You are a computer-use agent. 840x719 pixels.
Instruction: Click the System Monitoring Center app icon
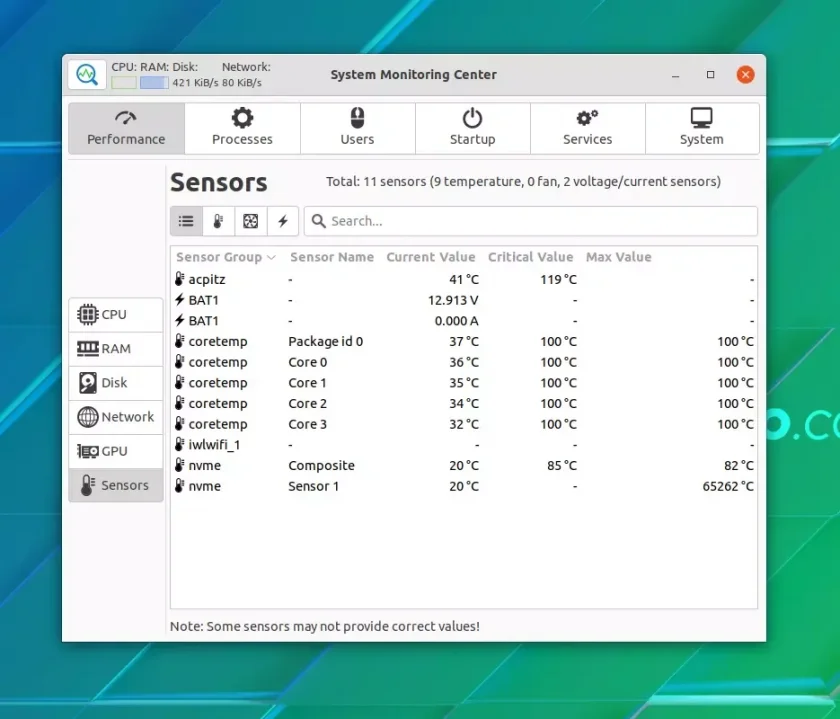[x=87, y=74]
